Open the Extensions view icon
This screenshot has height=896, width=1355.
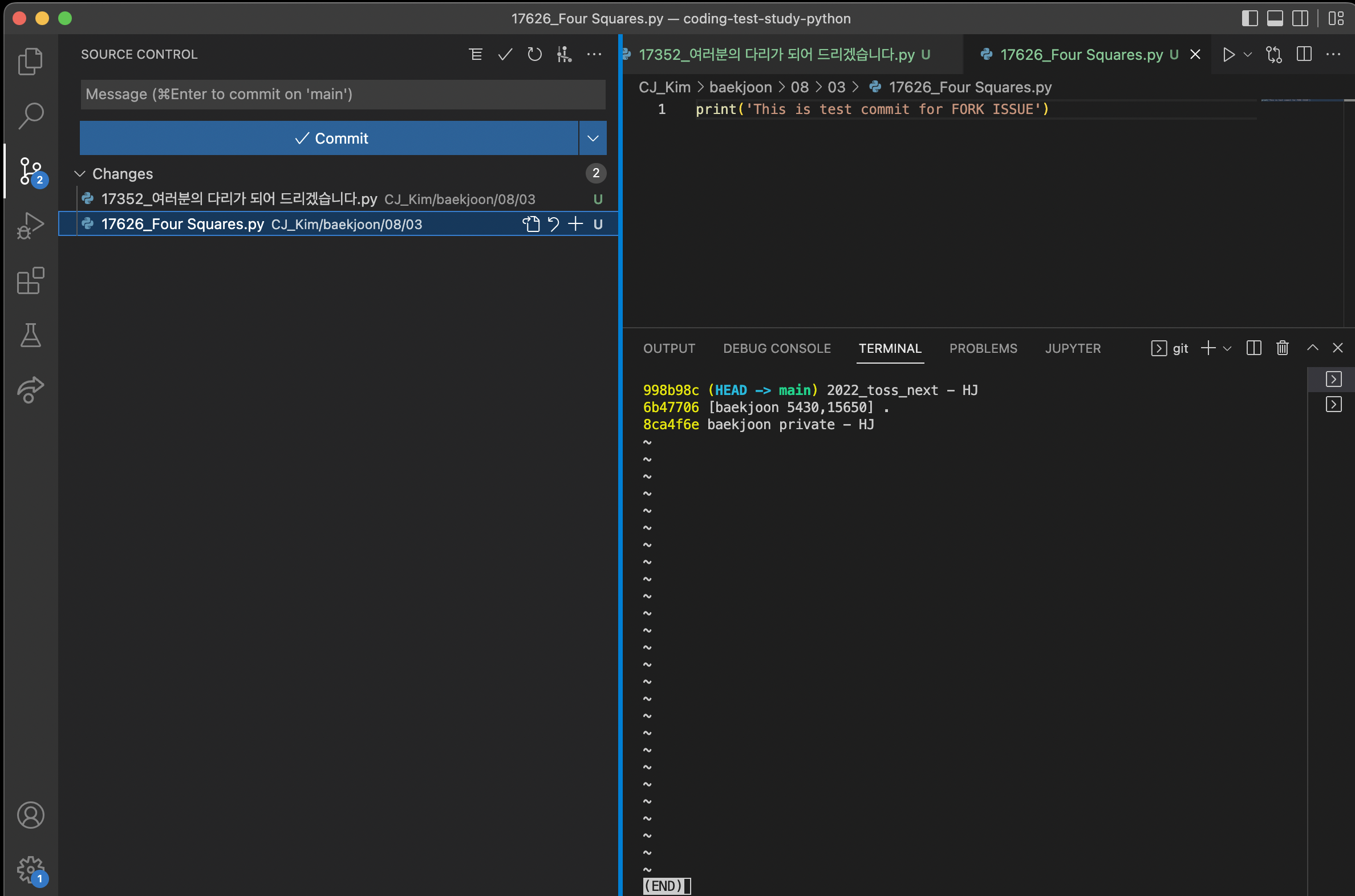click(x=30, y=280)
